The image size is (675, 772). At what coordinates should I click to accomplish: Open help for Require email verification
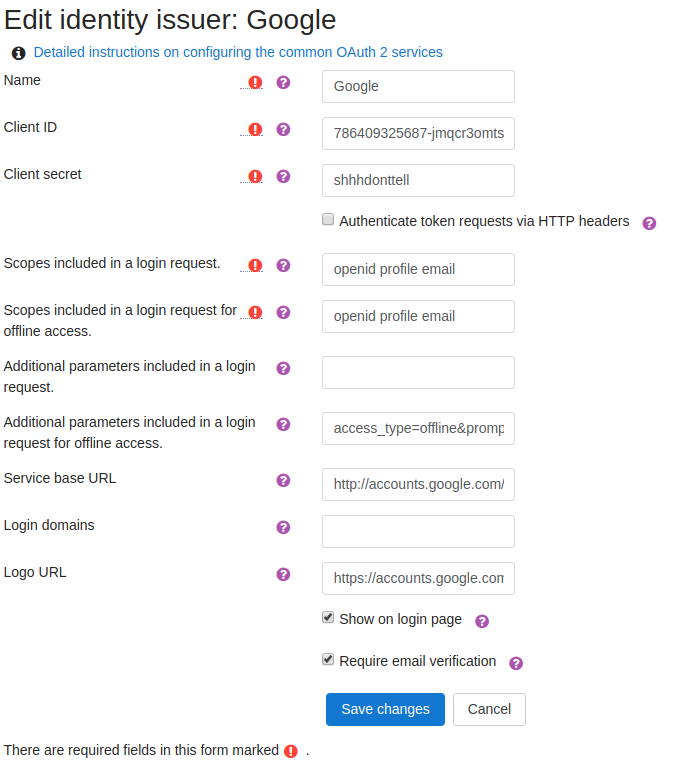click(516, 662)
